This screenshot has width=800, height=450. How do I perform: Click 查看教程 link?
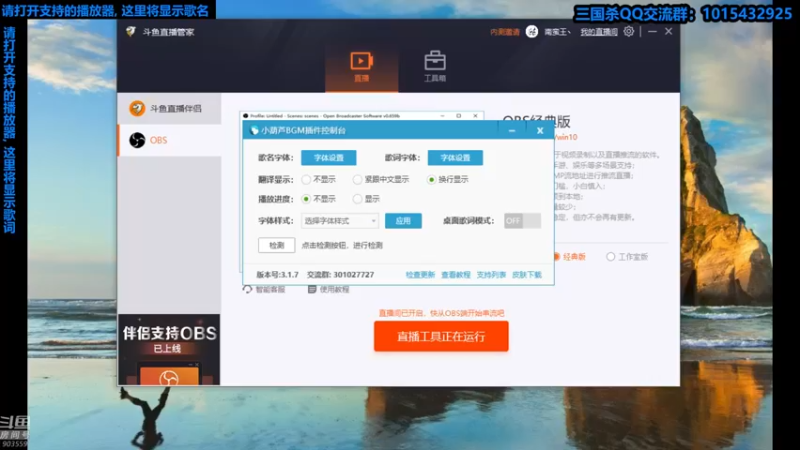coord(456,274)
